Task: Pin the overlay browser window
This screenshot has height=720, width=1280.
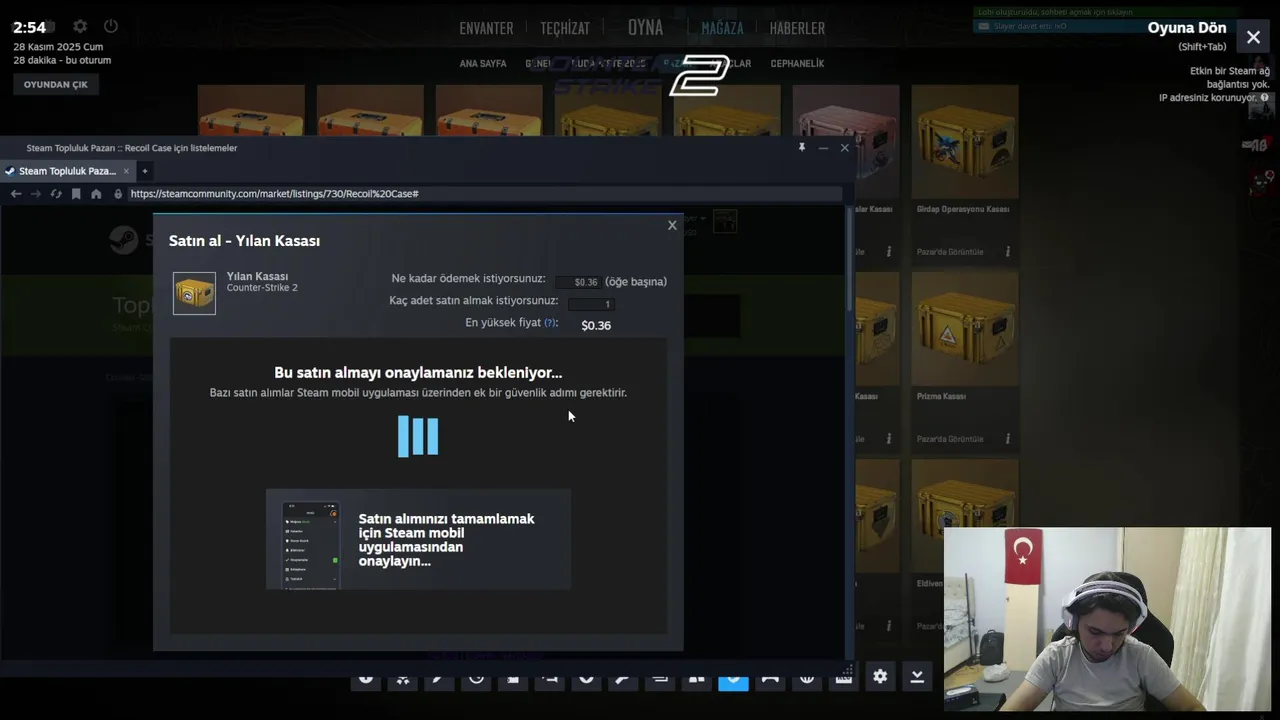Action: pos(801,147)
